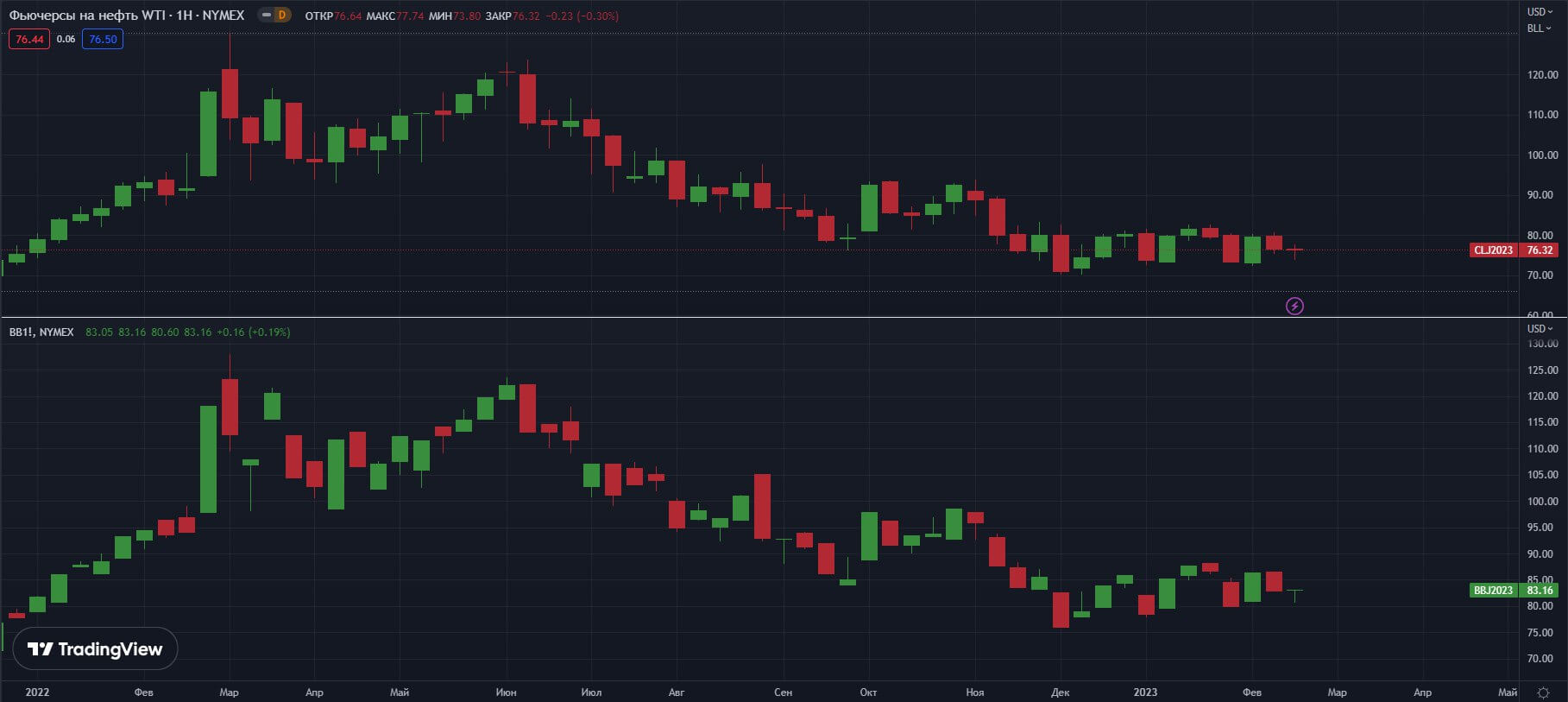
Task: Expand the USD currency dropdown of lower chart
Action: point(1540,329)
